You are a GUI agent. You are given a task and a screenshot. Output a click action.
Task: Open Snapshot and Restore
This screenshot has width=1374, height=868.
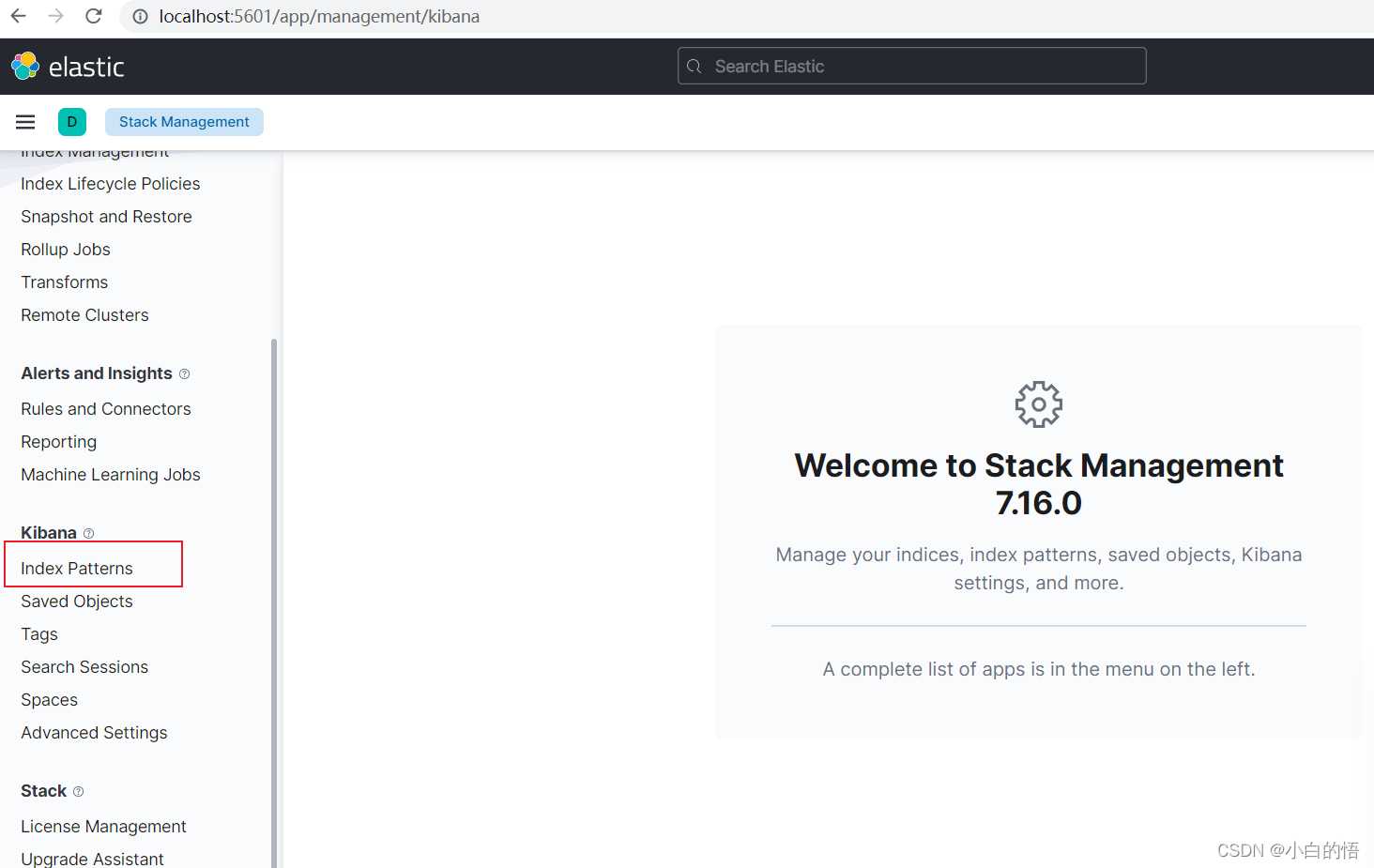pyautogui.click(x=106, y=217)
